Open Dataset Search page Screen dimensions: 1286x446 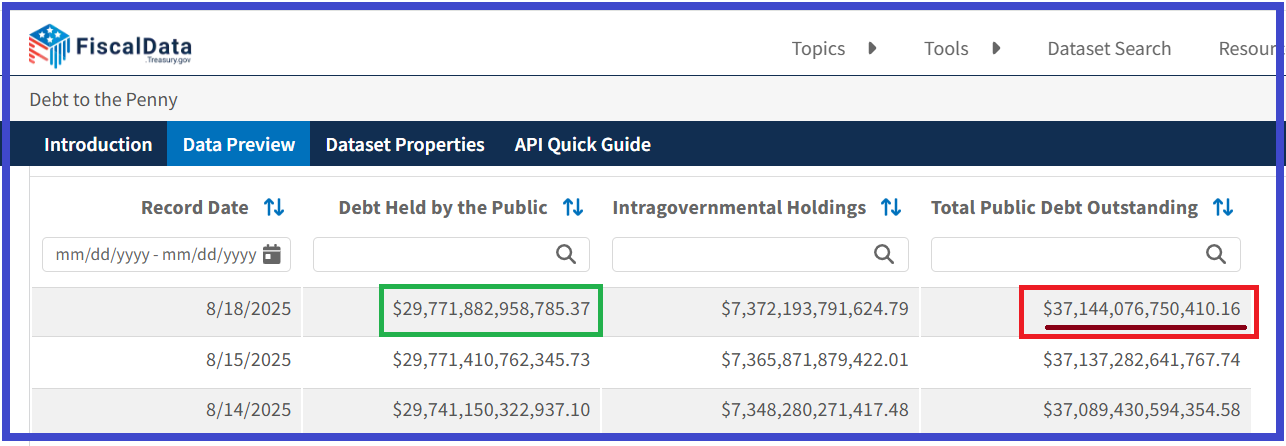click(x=1109, y=48)
